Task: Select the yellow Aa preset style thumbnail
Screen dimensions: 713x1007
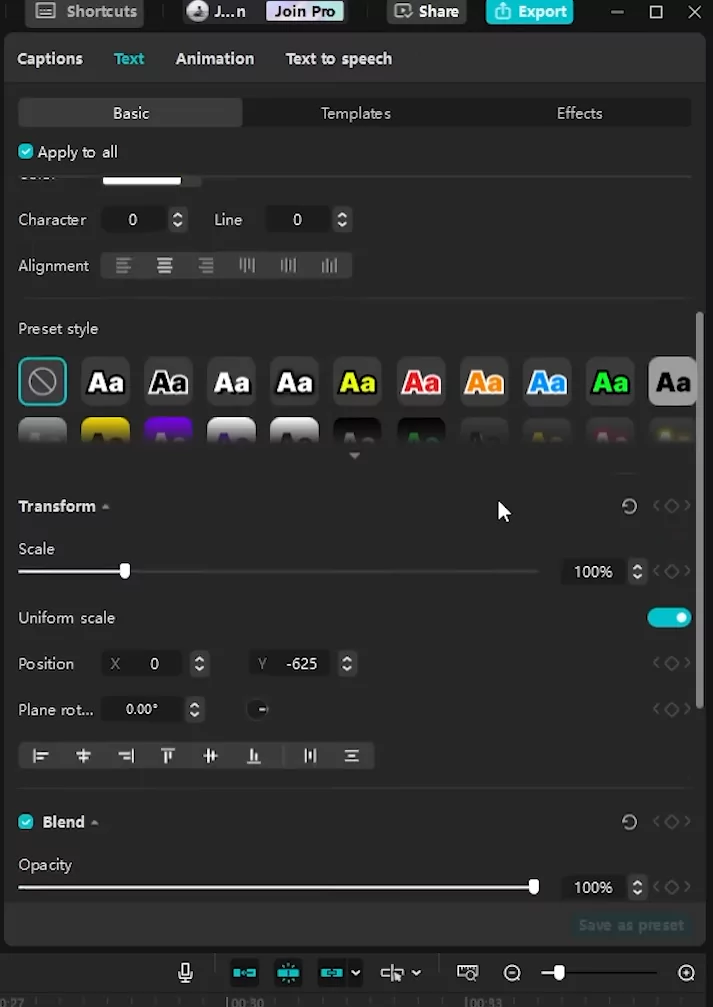Action: click(x=357, y=381)
